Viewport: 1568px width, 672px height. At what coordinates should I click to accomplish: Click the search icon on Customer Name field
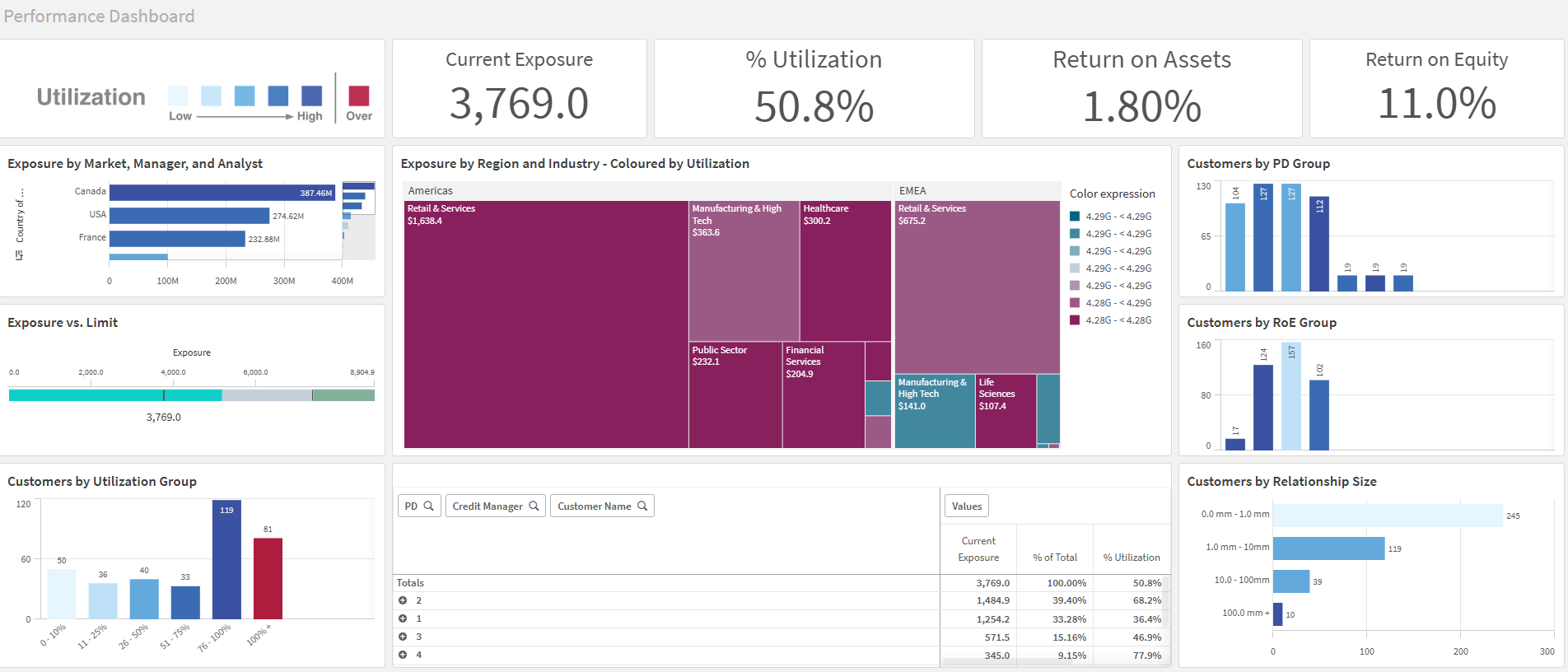point(642,506)
